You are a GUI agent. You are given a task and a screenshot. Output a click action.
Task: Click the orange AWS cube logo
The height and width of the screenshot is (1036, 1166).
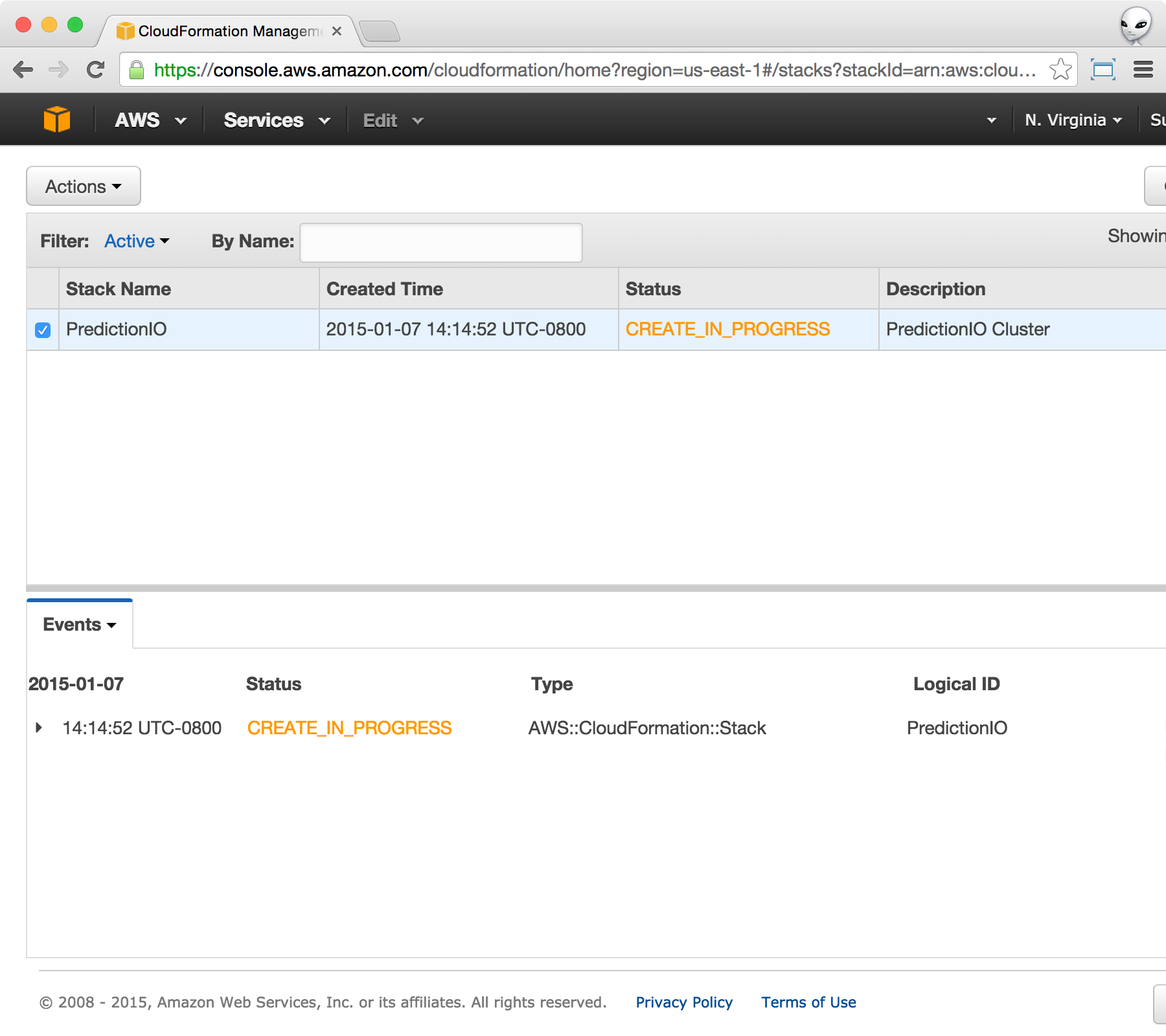point(57,120)
